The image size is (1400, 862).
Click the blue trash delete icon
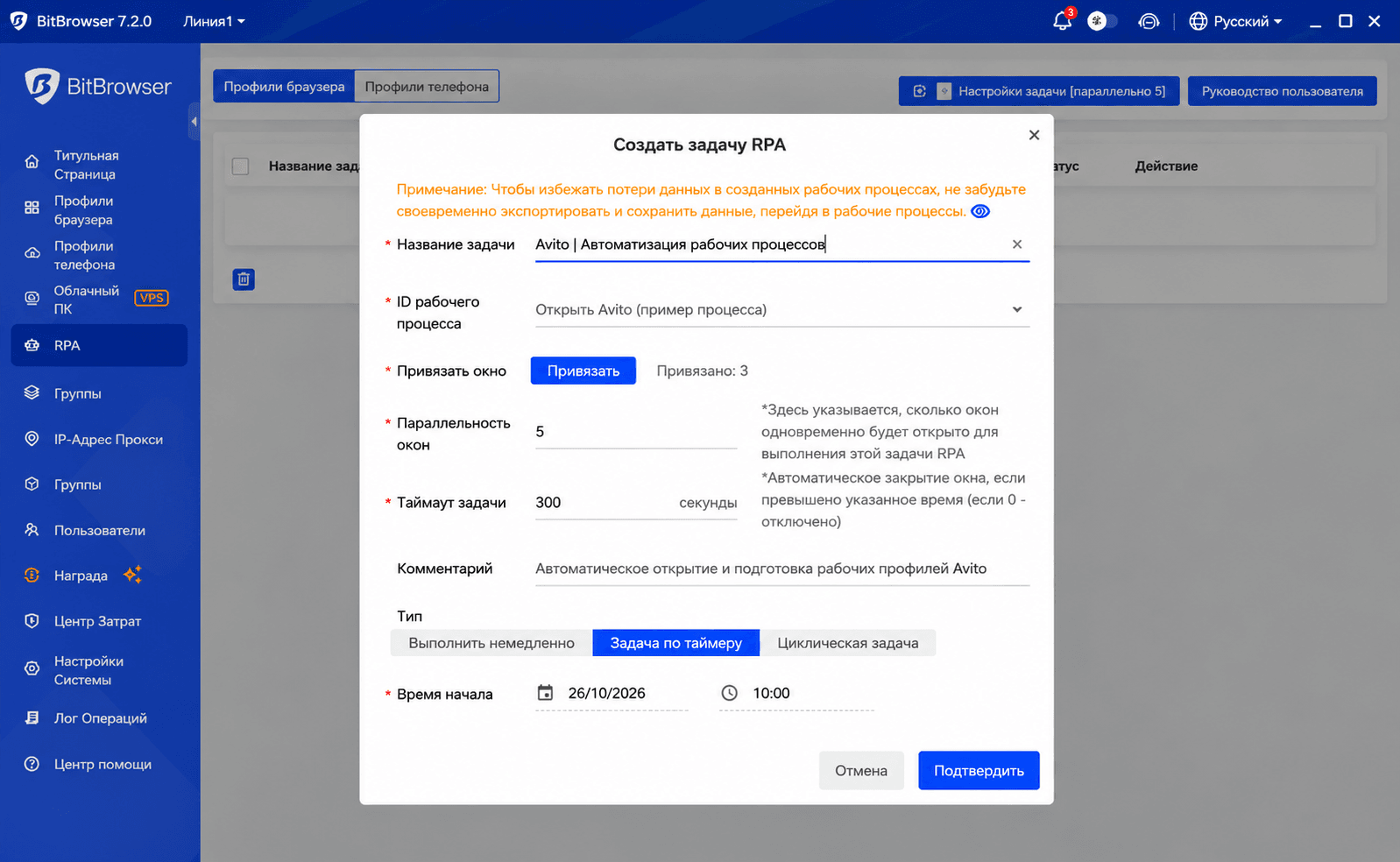pyautogui.click(x=244, y=279)
